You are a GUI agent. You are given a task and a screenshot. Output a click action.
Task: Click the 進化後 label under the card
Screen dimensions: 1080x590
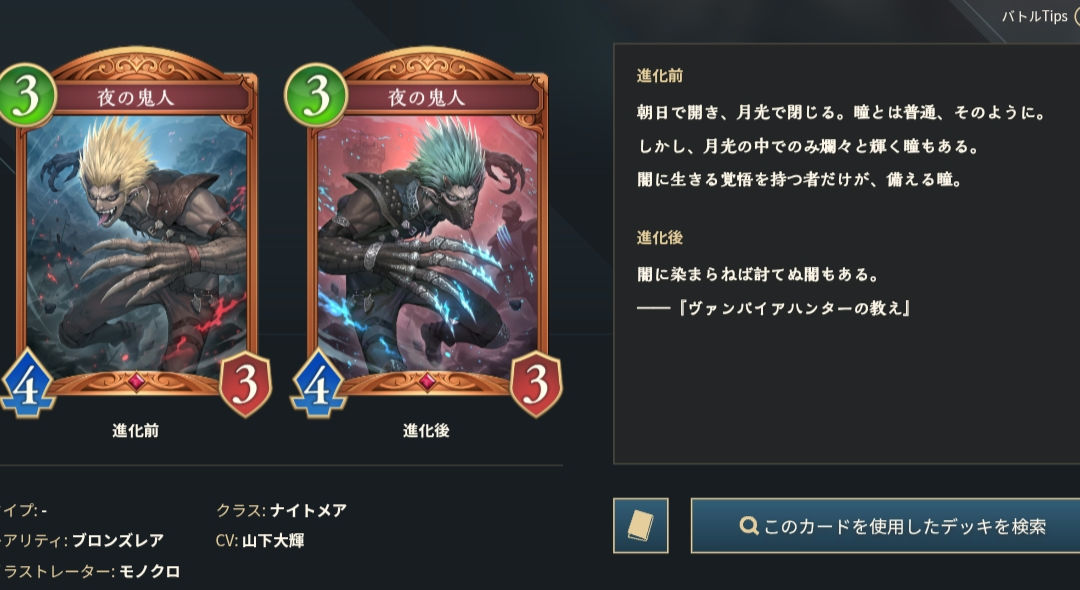coord(426,431)
